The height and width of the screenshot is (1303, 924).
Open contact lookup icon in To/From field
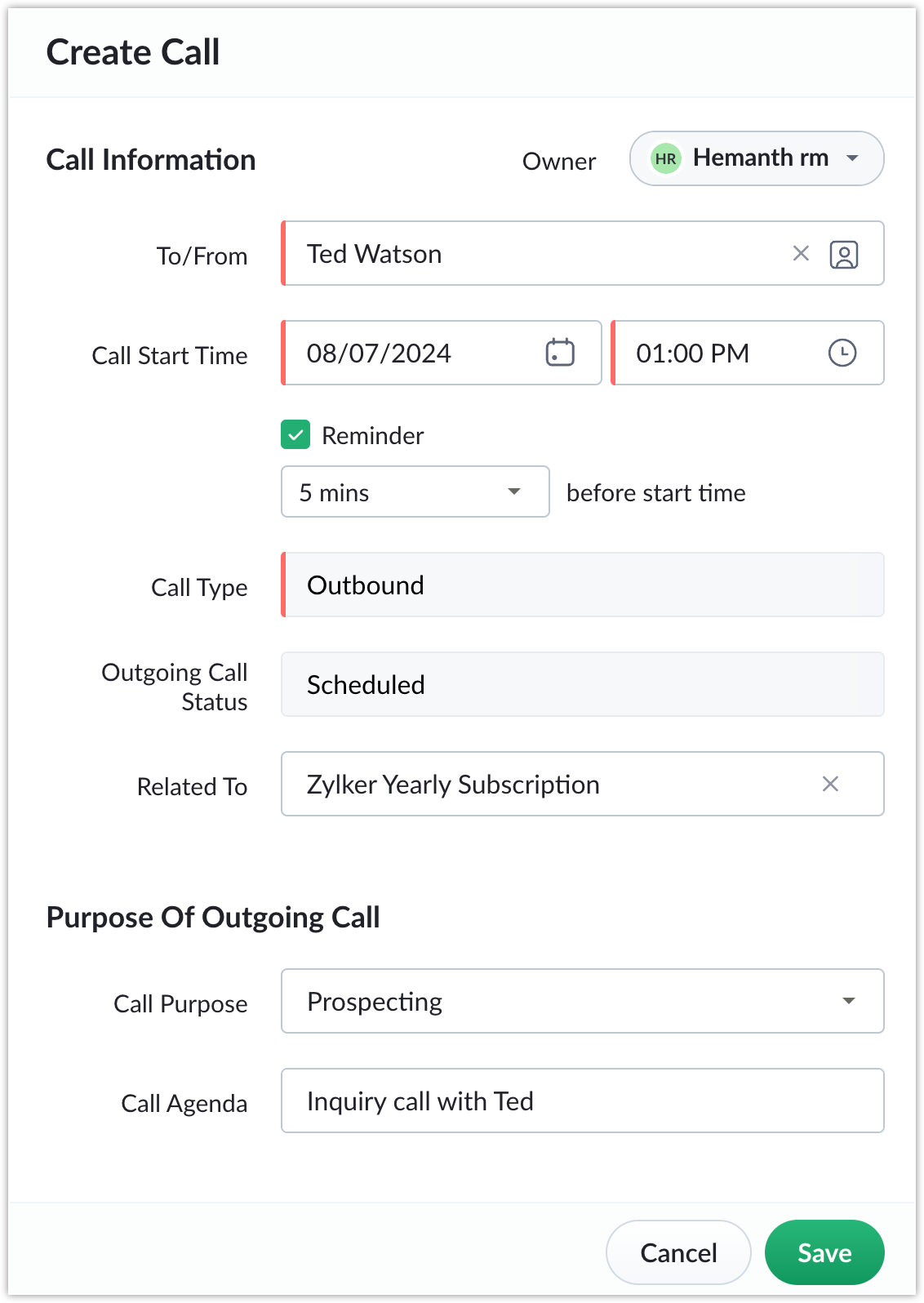[843, 255]
